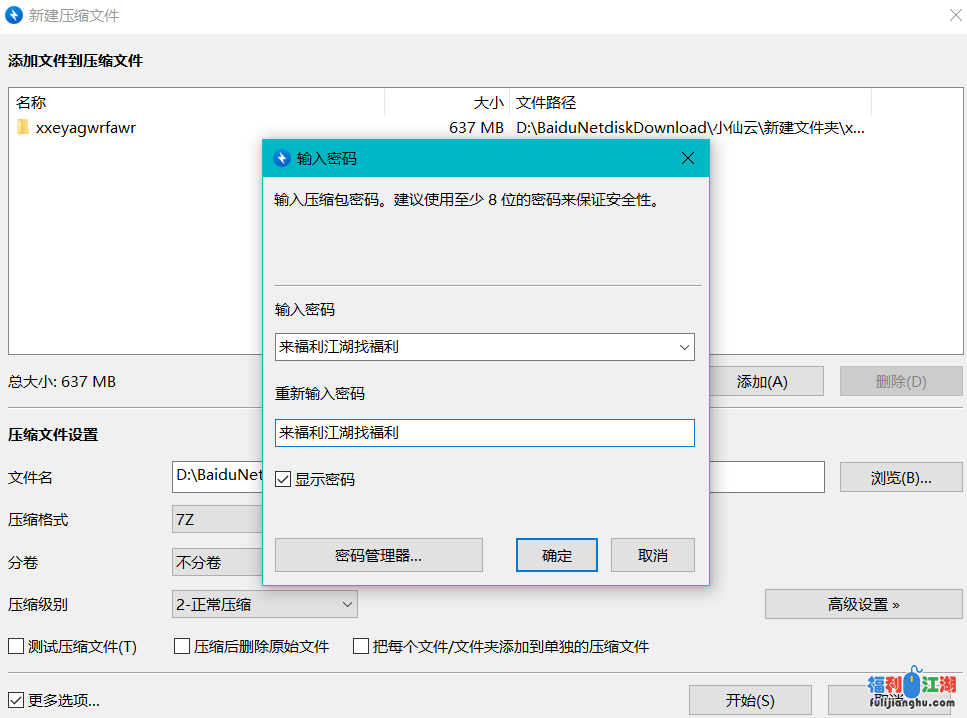Click the app logo in password dialog title
This screenshot has width=967, height=718.
tap(281, 158)
